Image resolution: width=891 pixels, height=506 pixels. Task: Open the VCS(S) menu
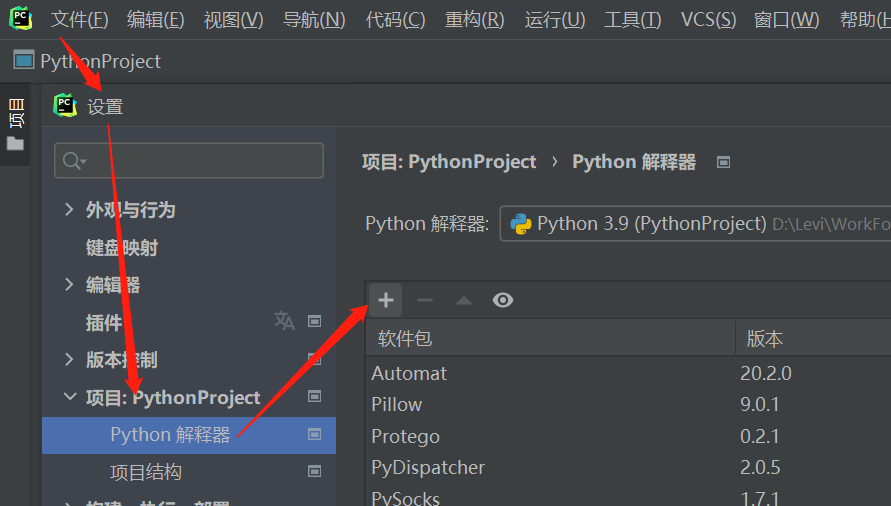point(709,20)
